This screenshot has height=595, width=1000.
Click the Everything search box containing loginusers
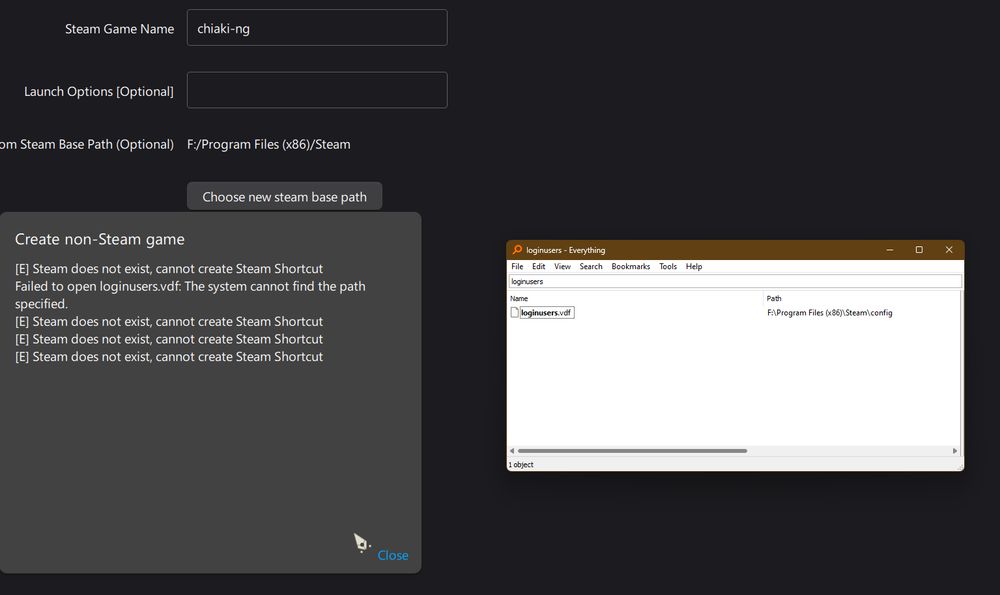[x=735, y=281]
